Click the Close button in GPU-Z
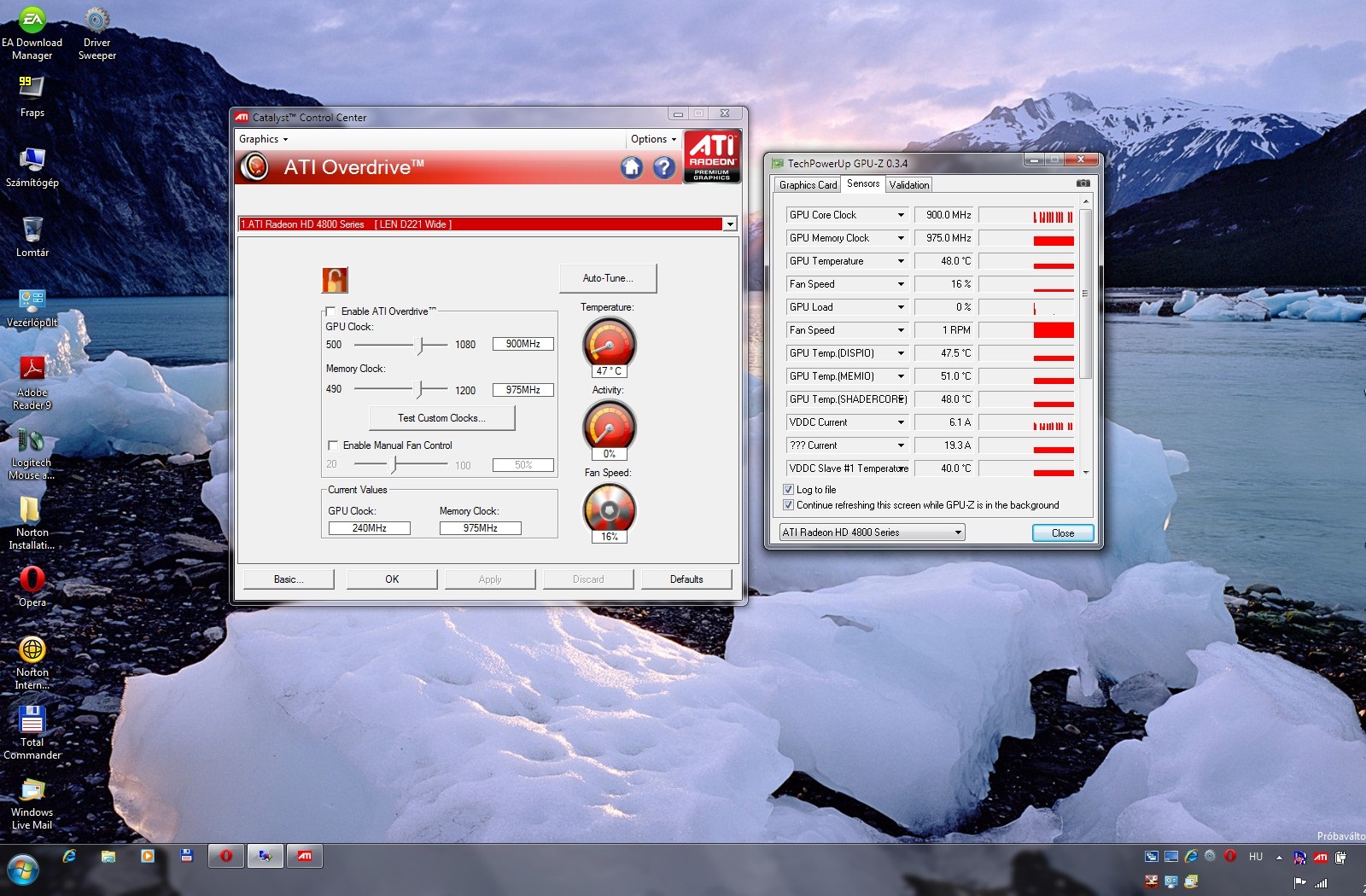 pyautogui.click(x=1063, y=533)
